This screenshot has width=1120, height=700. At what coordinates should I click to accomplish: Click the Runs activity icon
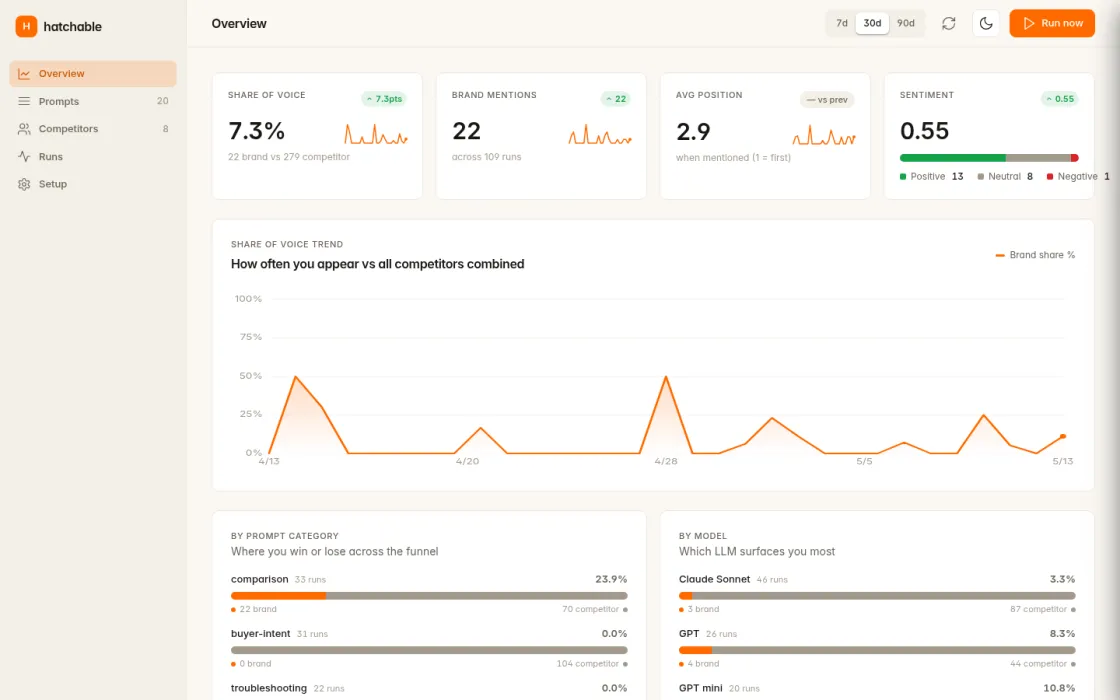(24, 156)
